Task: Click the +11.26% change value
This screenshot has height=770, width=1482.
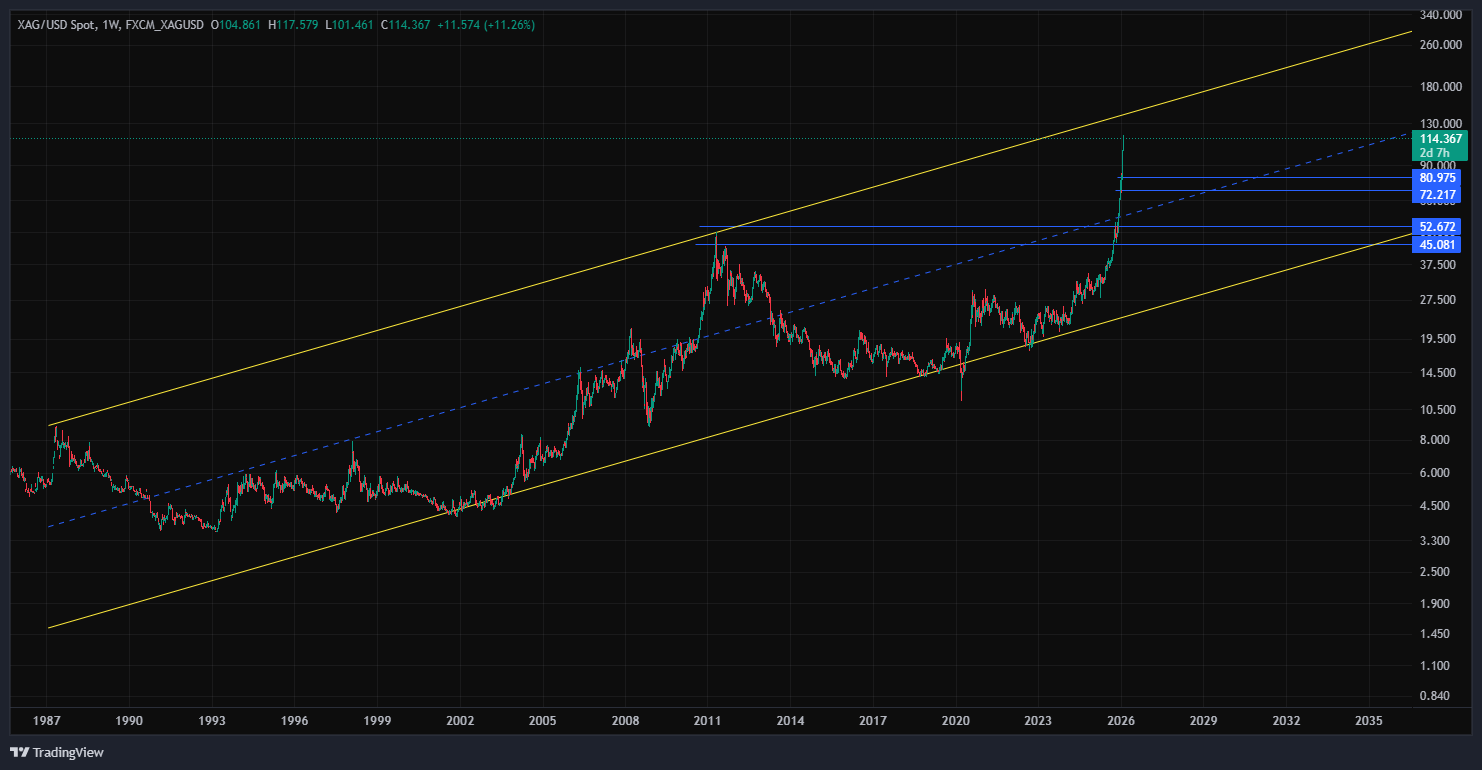Action: click(509, 24)
